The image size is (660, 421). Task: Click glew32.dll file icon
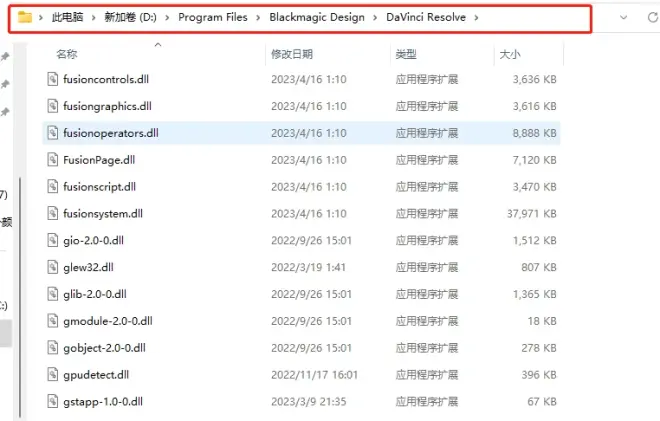[x=53, y=267]
